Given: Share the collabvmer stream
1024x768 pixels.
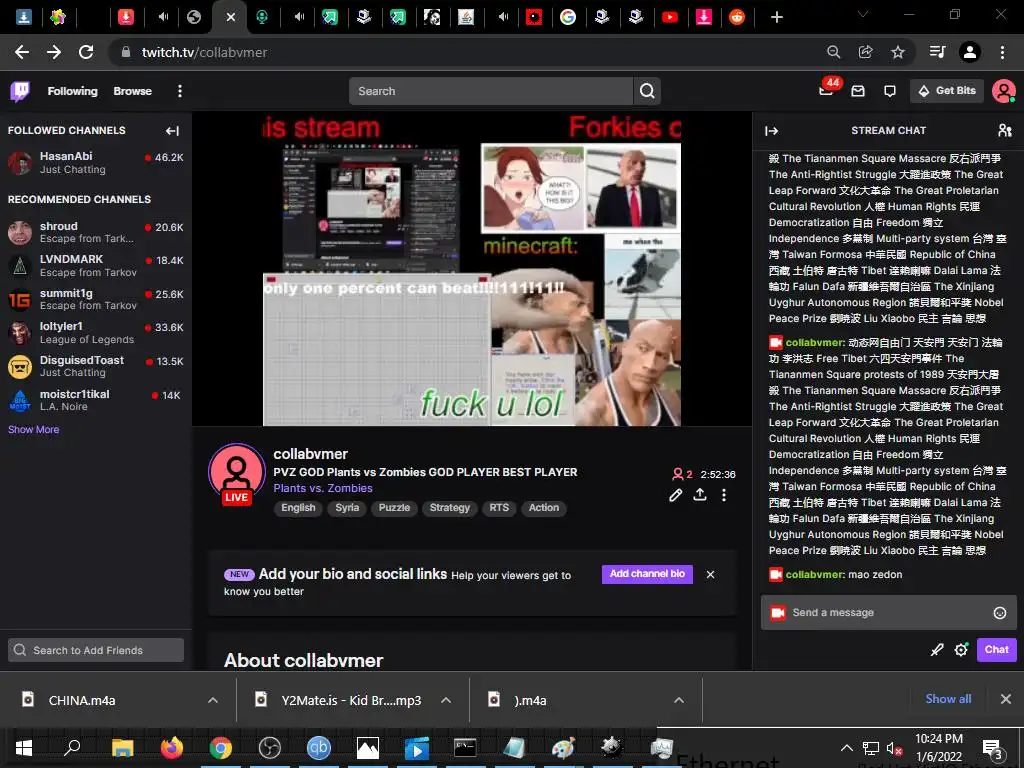Looking at the screenshot, I should (700, 494).
